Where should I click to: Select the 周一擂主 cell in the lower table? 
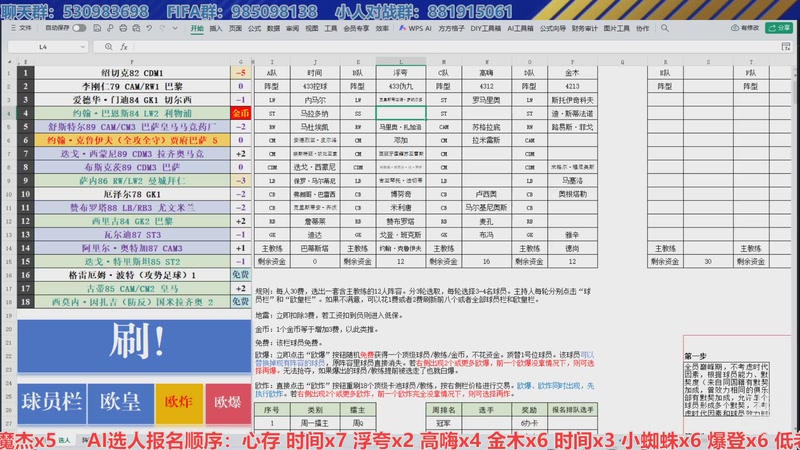pos(315,423)
